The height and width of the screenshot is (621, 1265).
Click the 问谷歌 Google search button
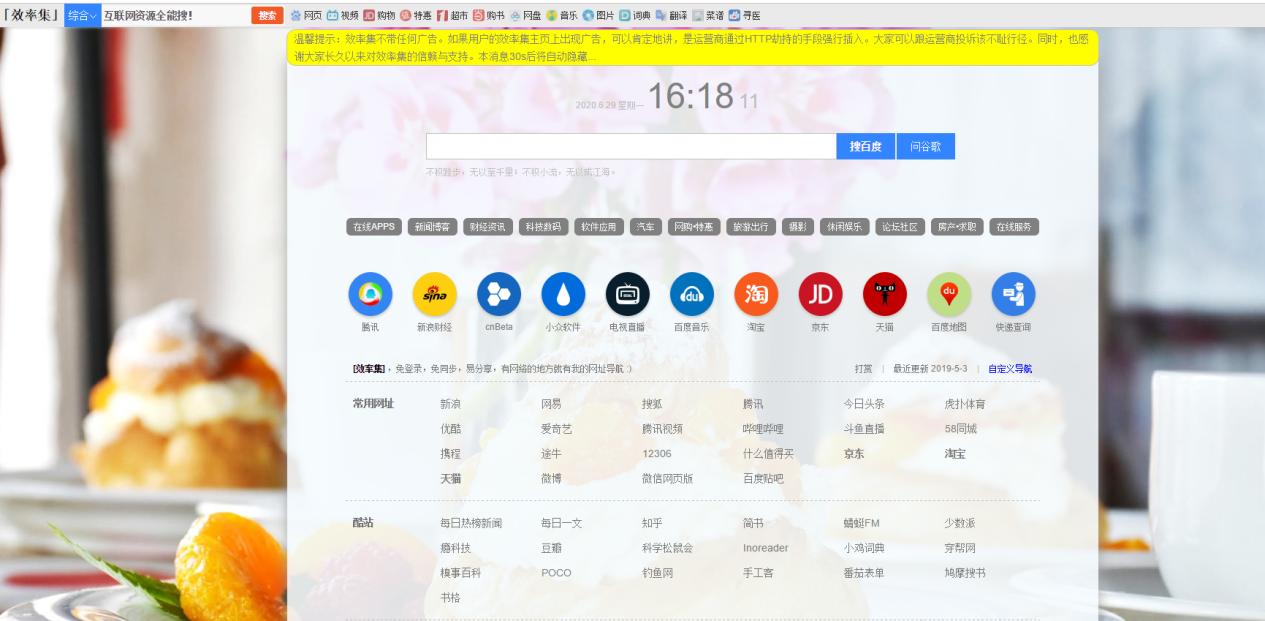click(923, 145)
